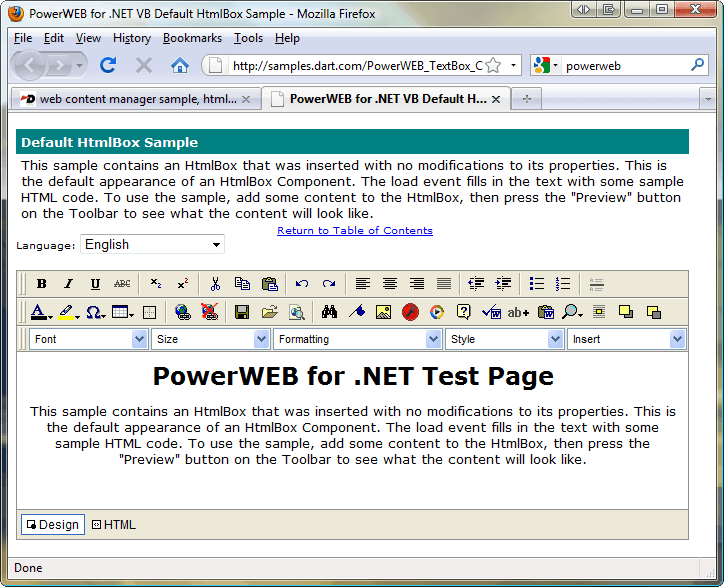Justify text alignment
Image resolution: width=724 pixels, height=587 pixels.
(444, 284)
